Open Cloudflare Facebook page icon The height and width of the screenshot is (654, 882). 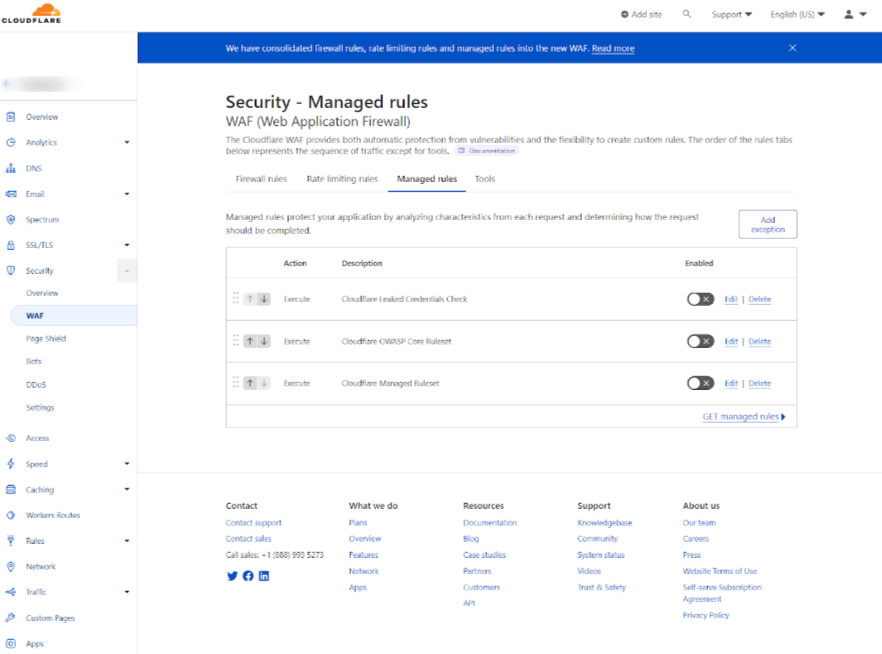click(x=248, y=576)
